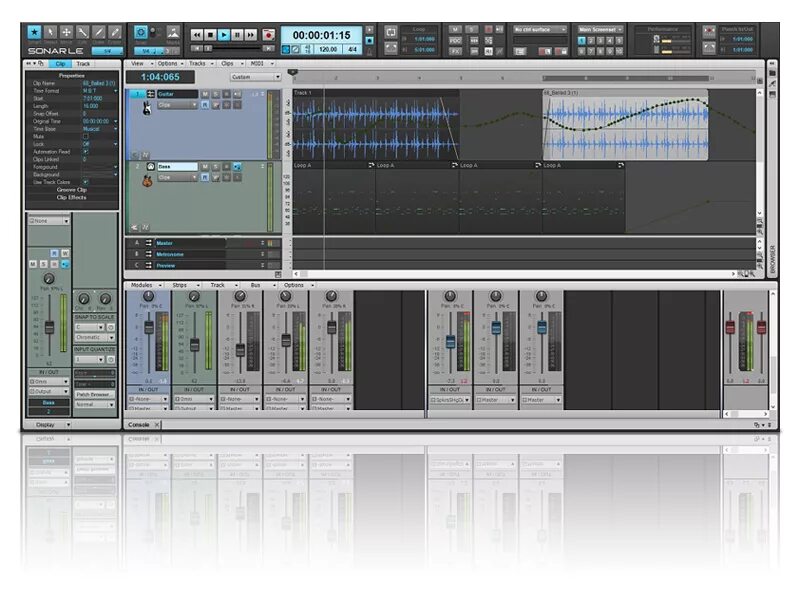Open the Guitar track Clips edit filter dropdown
The width and height of the screenshot is (800, 600).
pyautogui.click(x=178, y=105)
